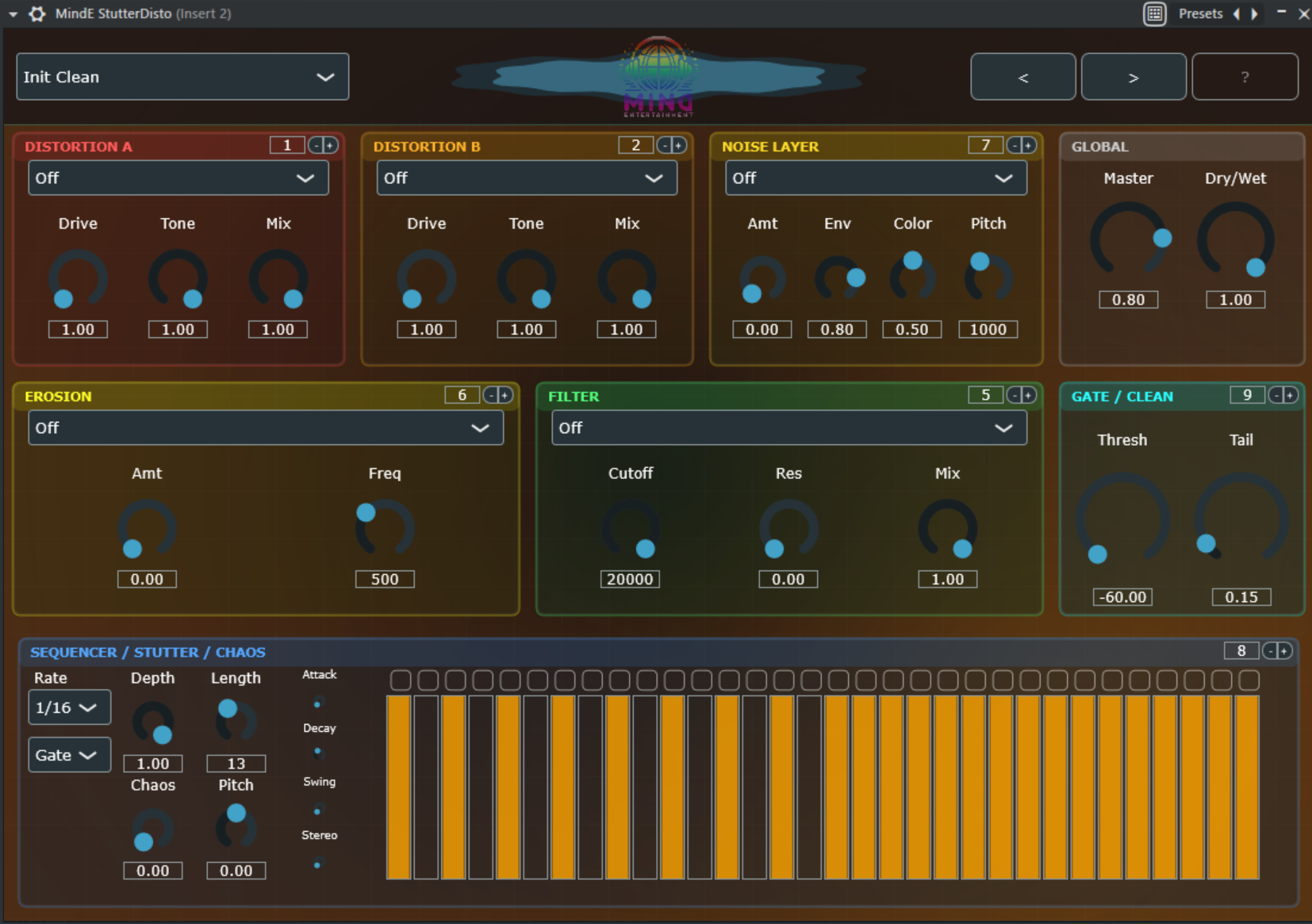Viewport: 1312px width, 924px height.
Task: Open the plugin menu arrow in title bar
Action: pos(13,13)
